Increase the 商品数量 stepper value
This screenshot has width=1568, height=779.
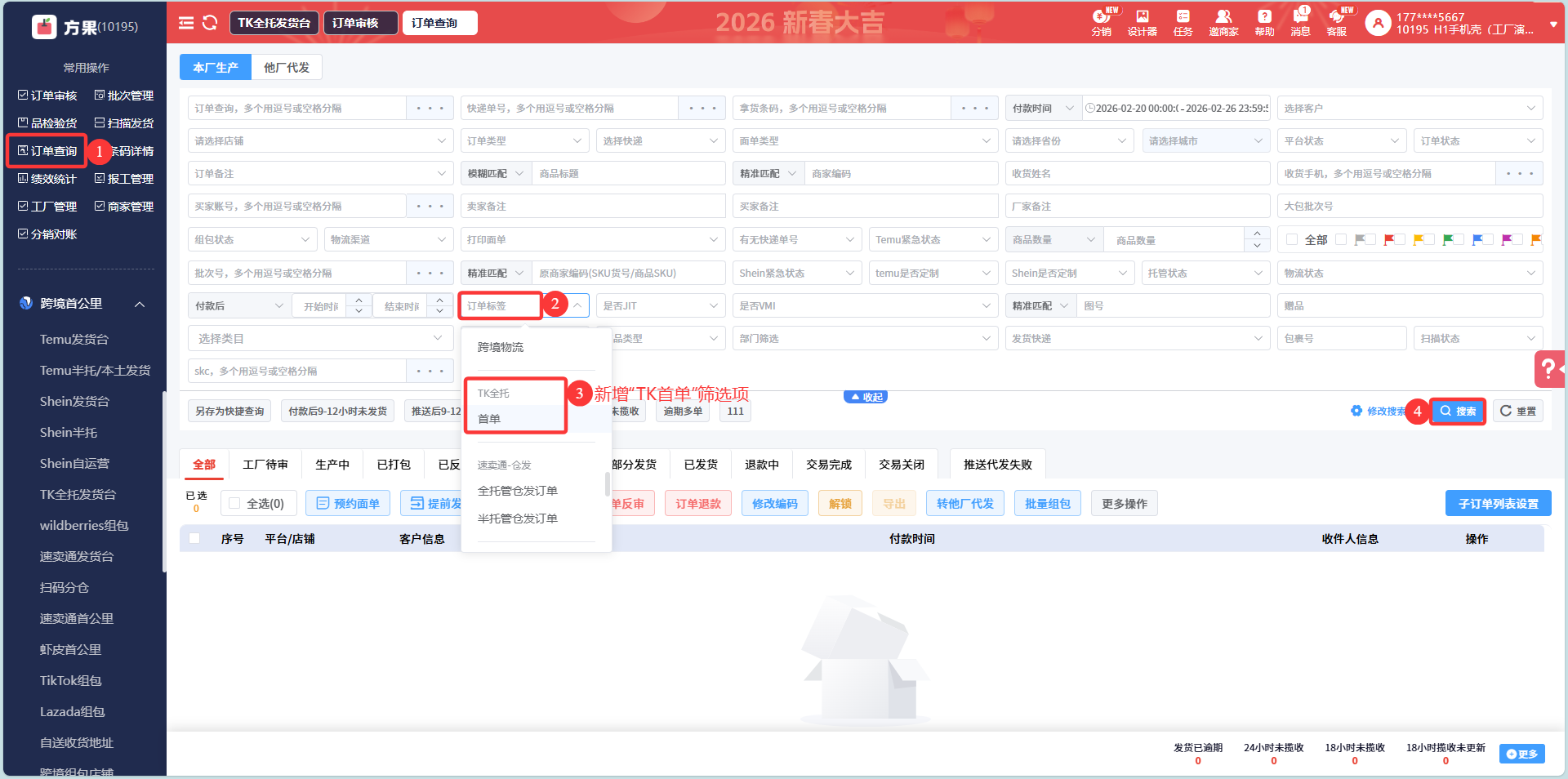1258,234
